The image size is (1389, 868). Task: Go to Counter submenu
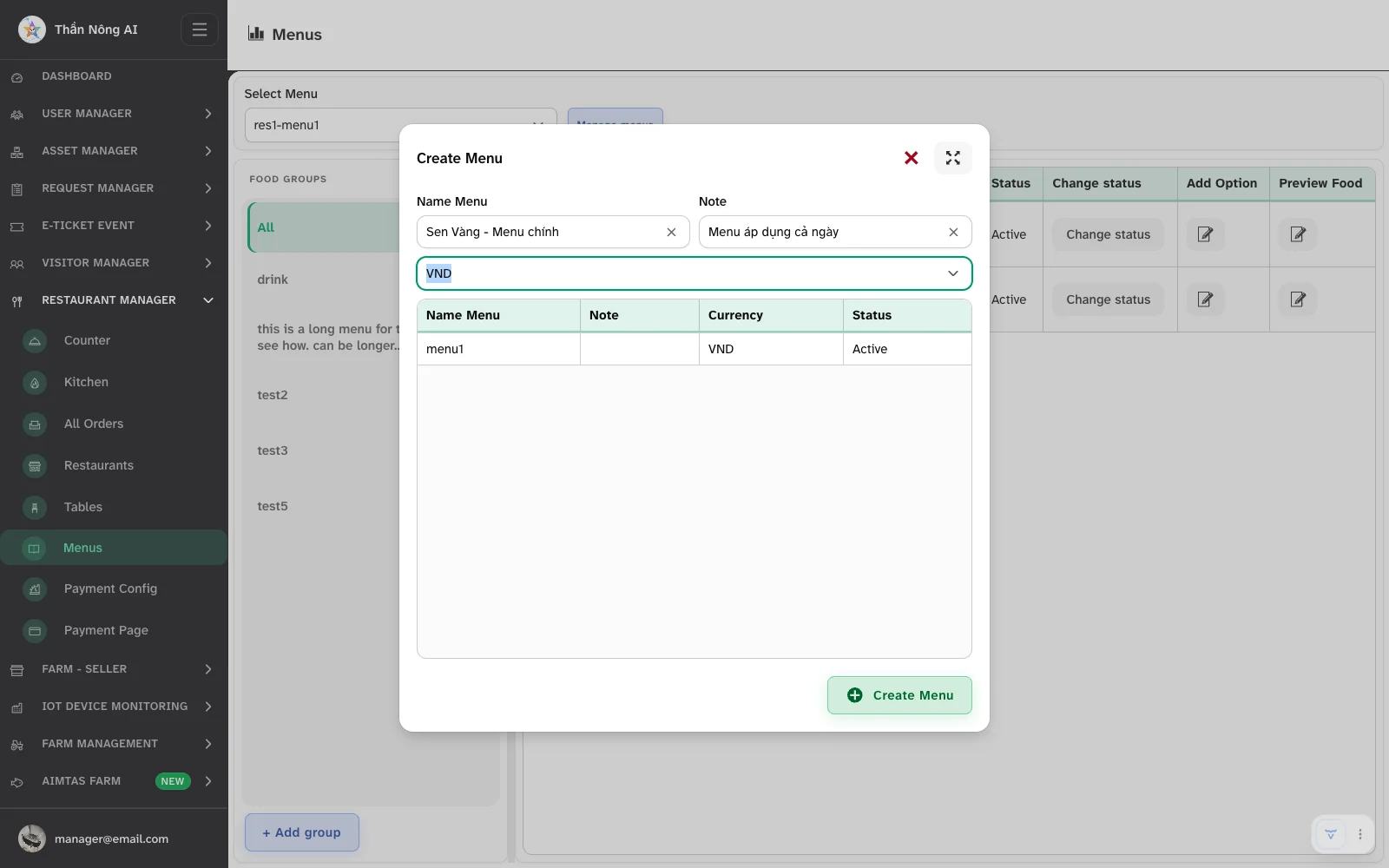tap(87, 341)
